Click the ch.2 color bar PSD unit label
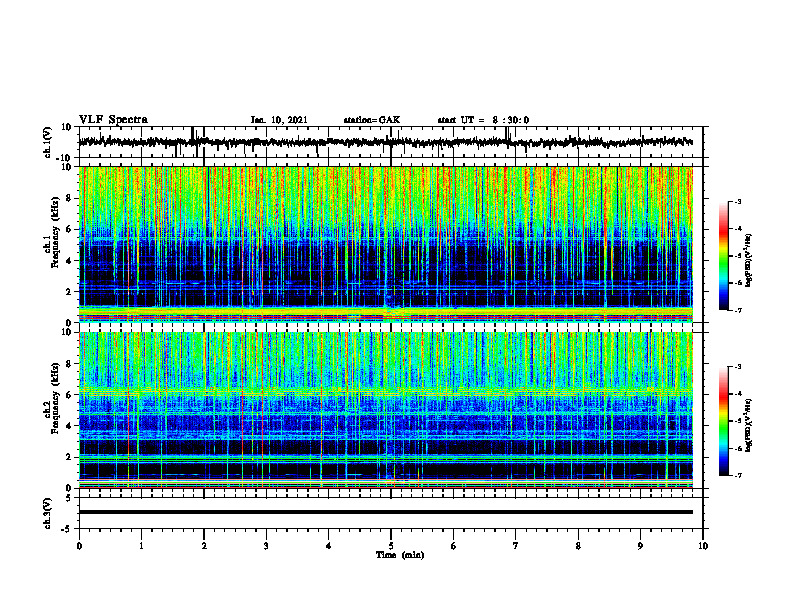The height and width of the screenshot is (612, 792). 749,425
